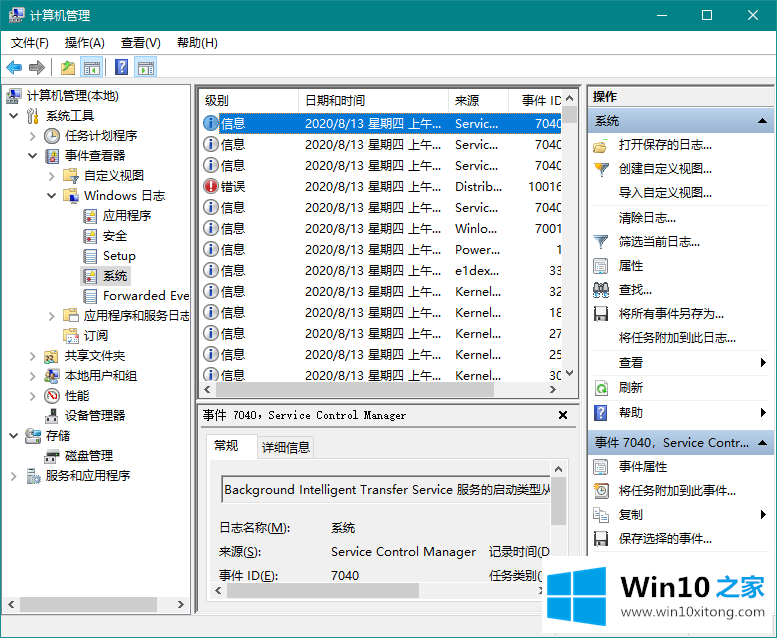Select the Setup log in tree
Viewport: 777px width, 638px height.
click(119, 256)
